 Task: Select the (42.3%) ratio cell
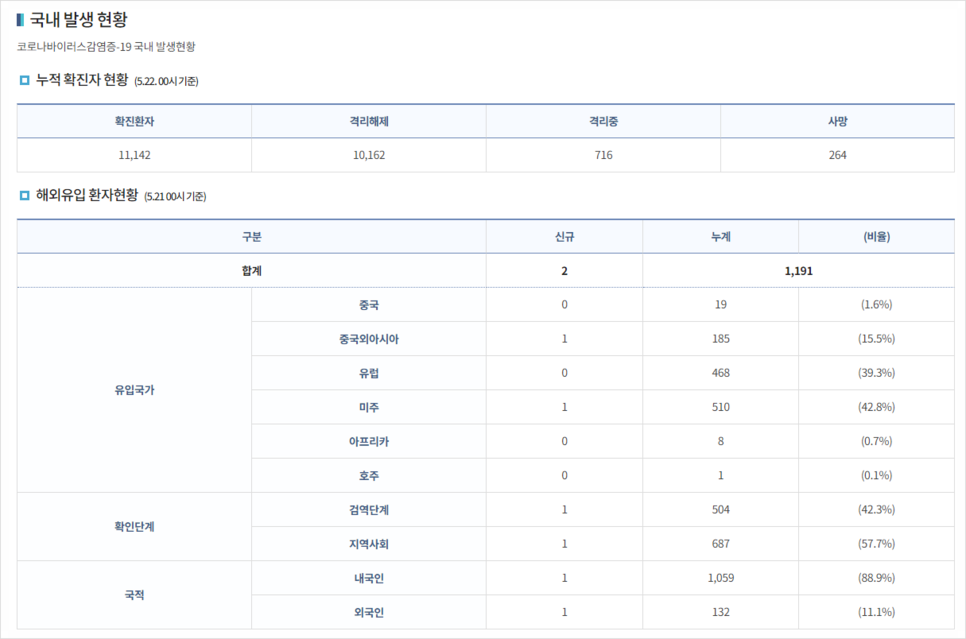coord(877,510)
